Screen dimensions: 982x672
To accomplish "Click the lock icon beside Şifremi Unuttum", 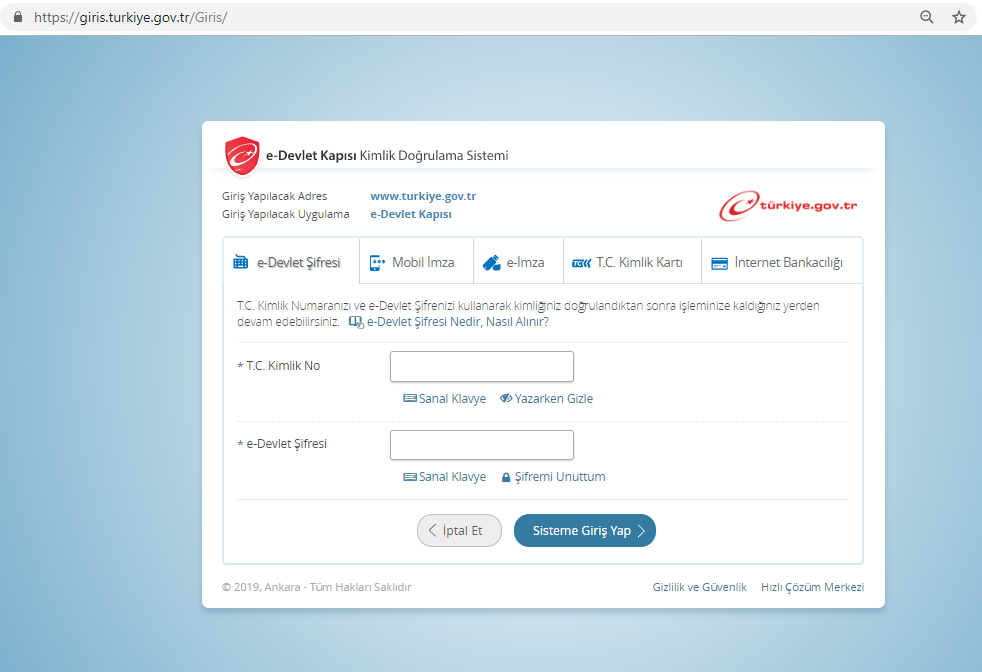I will pyautogui.click(x=506, y=477).
